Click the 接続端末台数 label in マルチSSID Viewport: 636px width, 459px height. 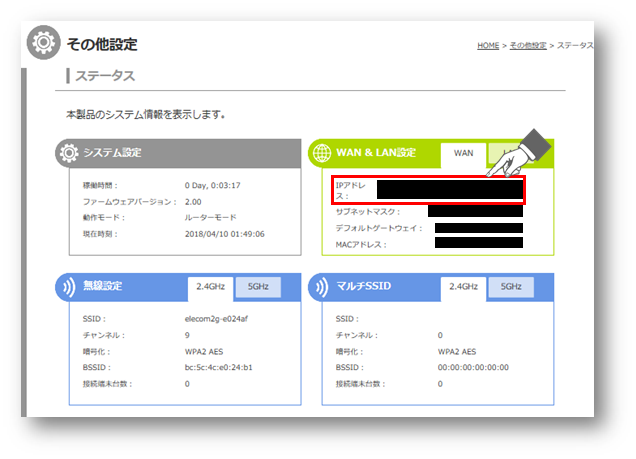361,384
